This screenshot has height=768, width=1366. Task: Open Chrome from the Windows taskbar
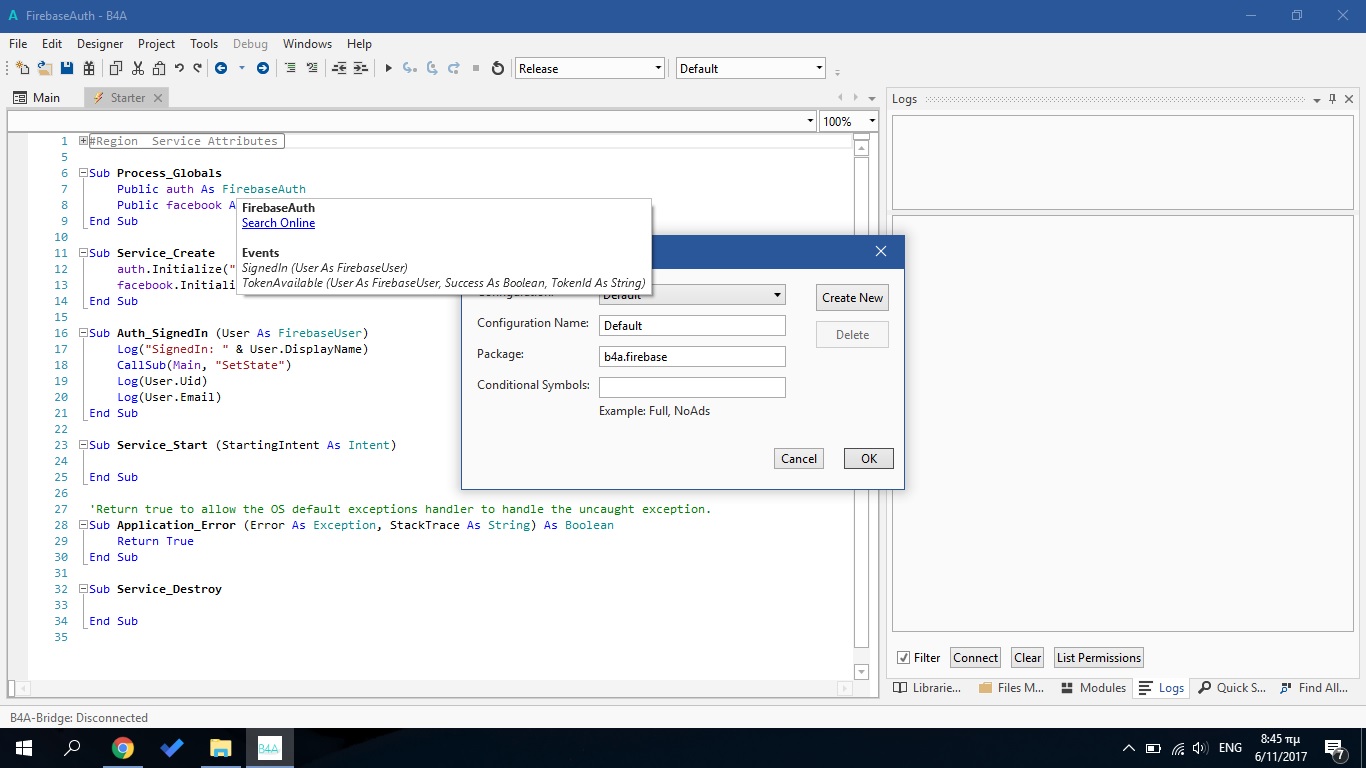tap(123, 748)
